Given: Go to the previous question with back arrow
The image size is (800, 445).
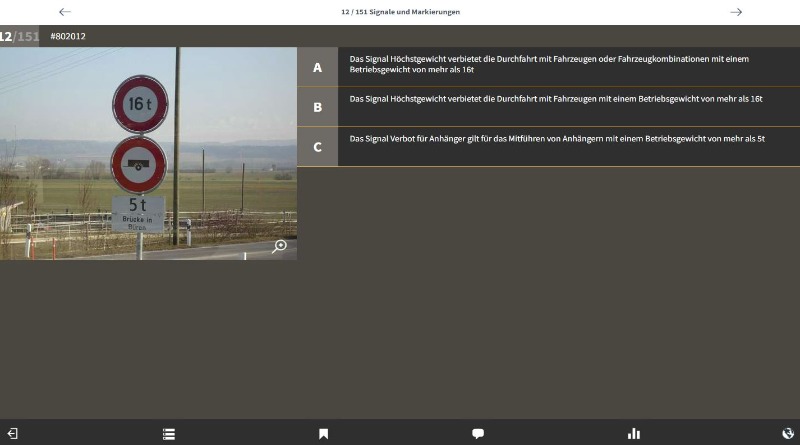Looking at the screenshot, I should pyautogui.click(x=65, y=12).
